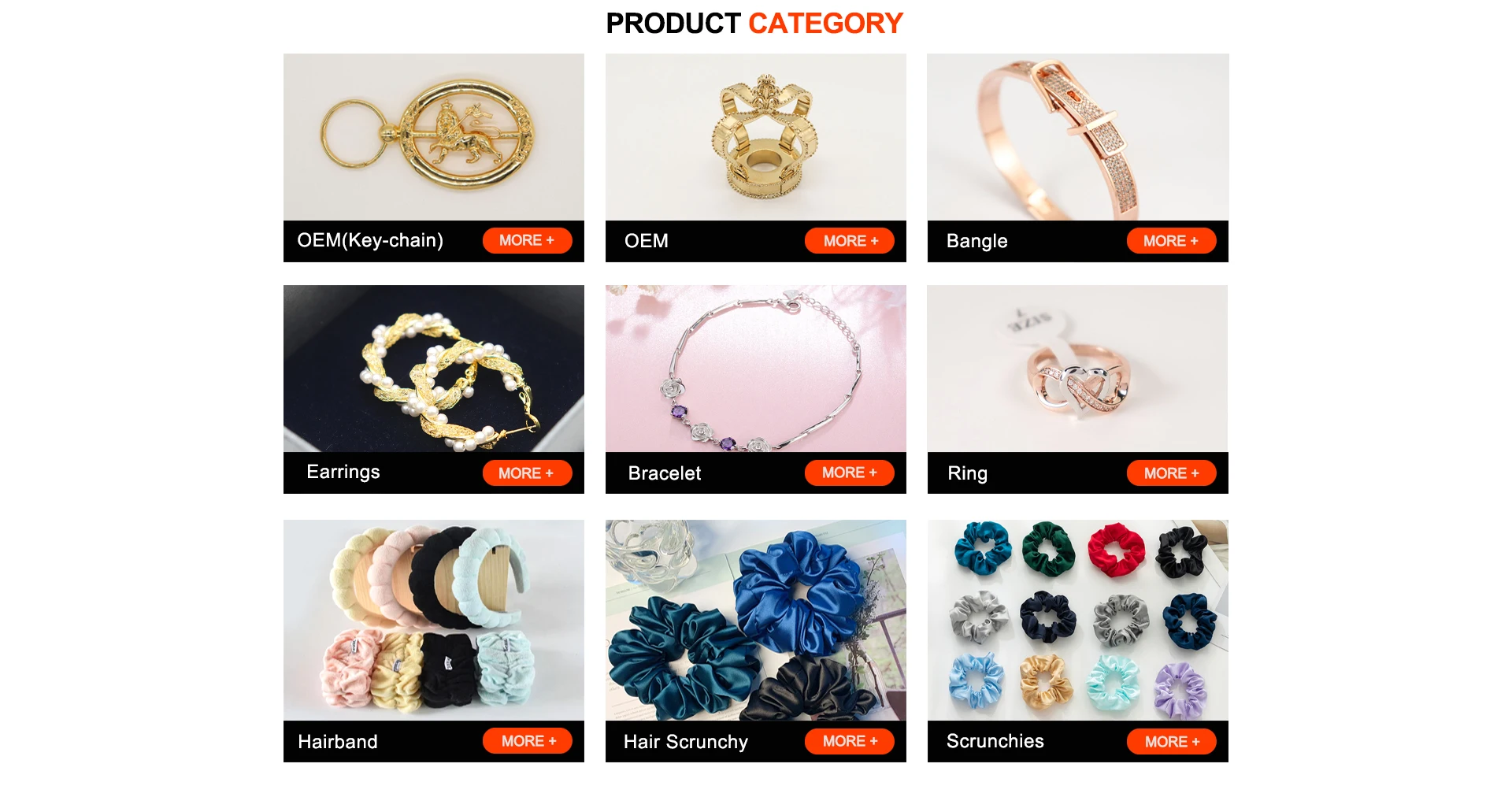
Task: Click MORE + for Earrings category
Action: [x=527, y=473]
